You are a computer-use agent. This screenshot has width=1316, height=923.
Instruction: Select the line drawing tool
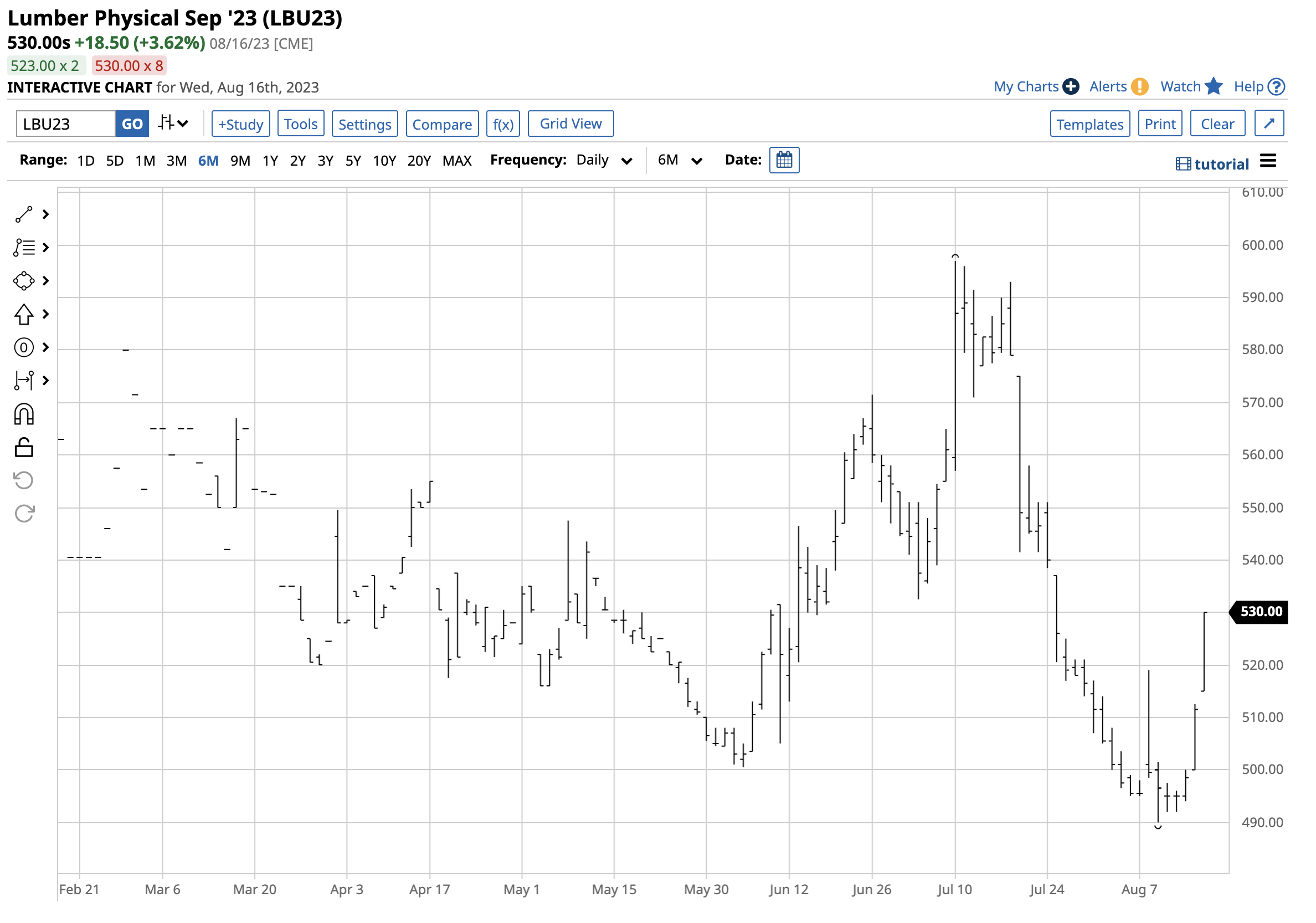pyautogui.click(x=23, y=214)
